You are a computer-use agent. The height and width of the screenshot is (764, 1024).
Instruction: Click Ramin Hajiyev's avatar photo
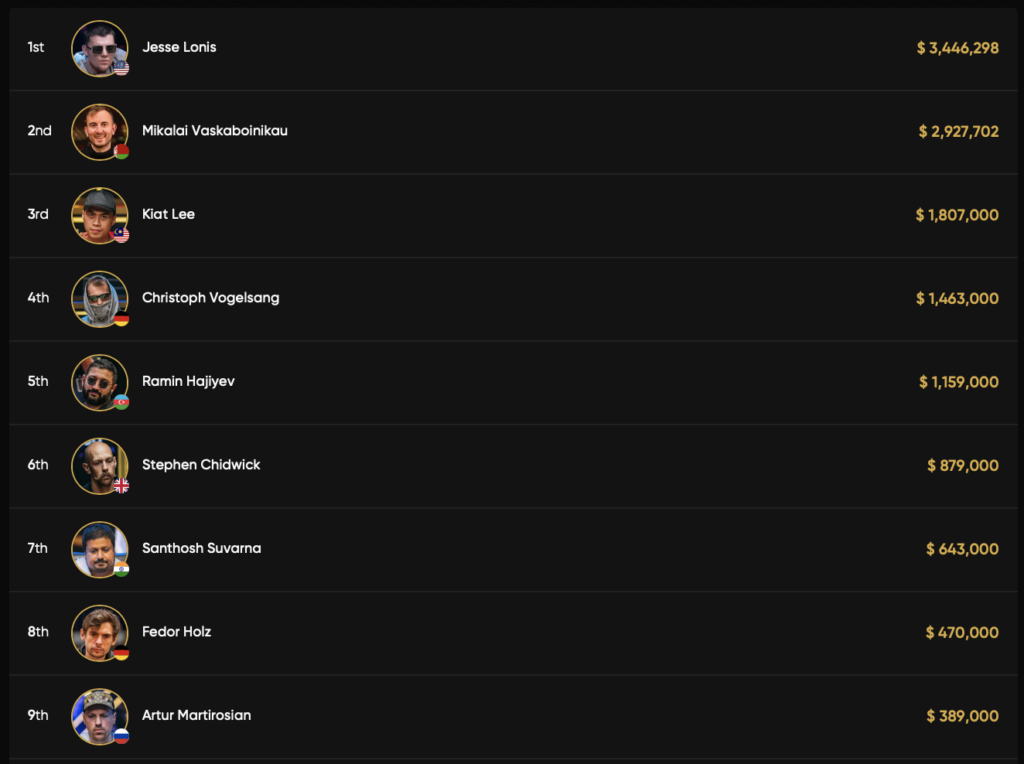(99, 381)
